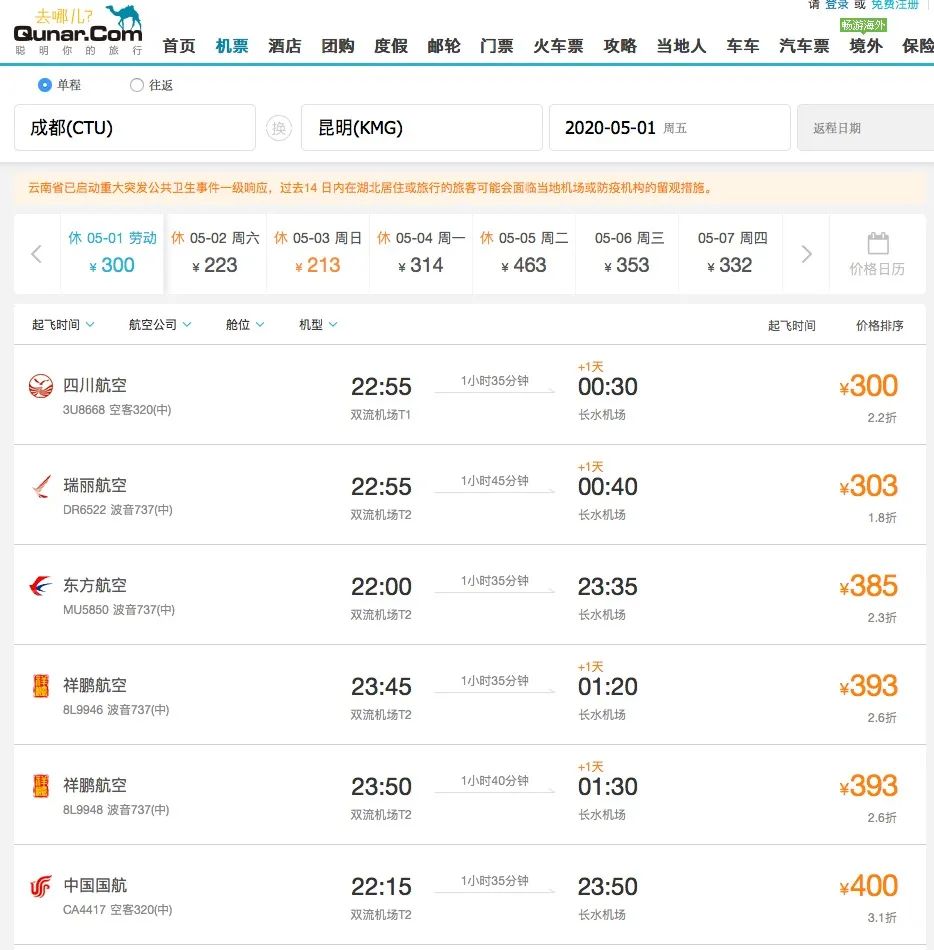
Task: Click the 返程日期 return date field
Action: coord(866,127)
